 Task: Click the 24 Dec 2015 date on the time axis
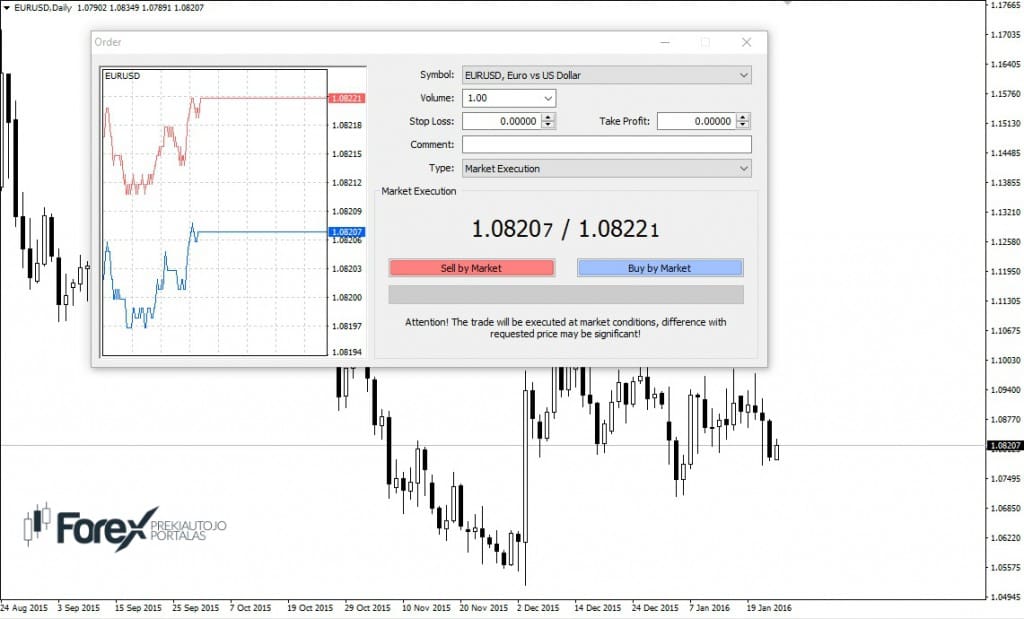[x=655, y=608]
